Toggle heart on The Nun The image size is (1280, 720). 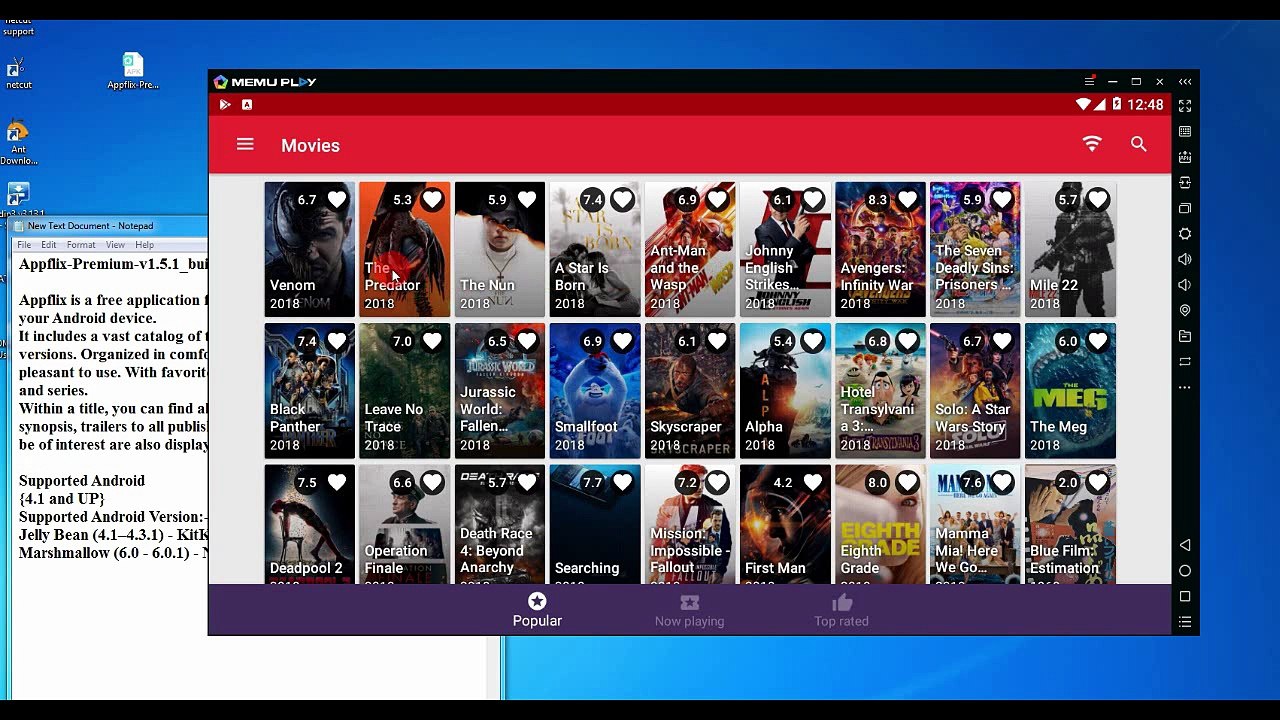pos(527,200)
